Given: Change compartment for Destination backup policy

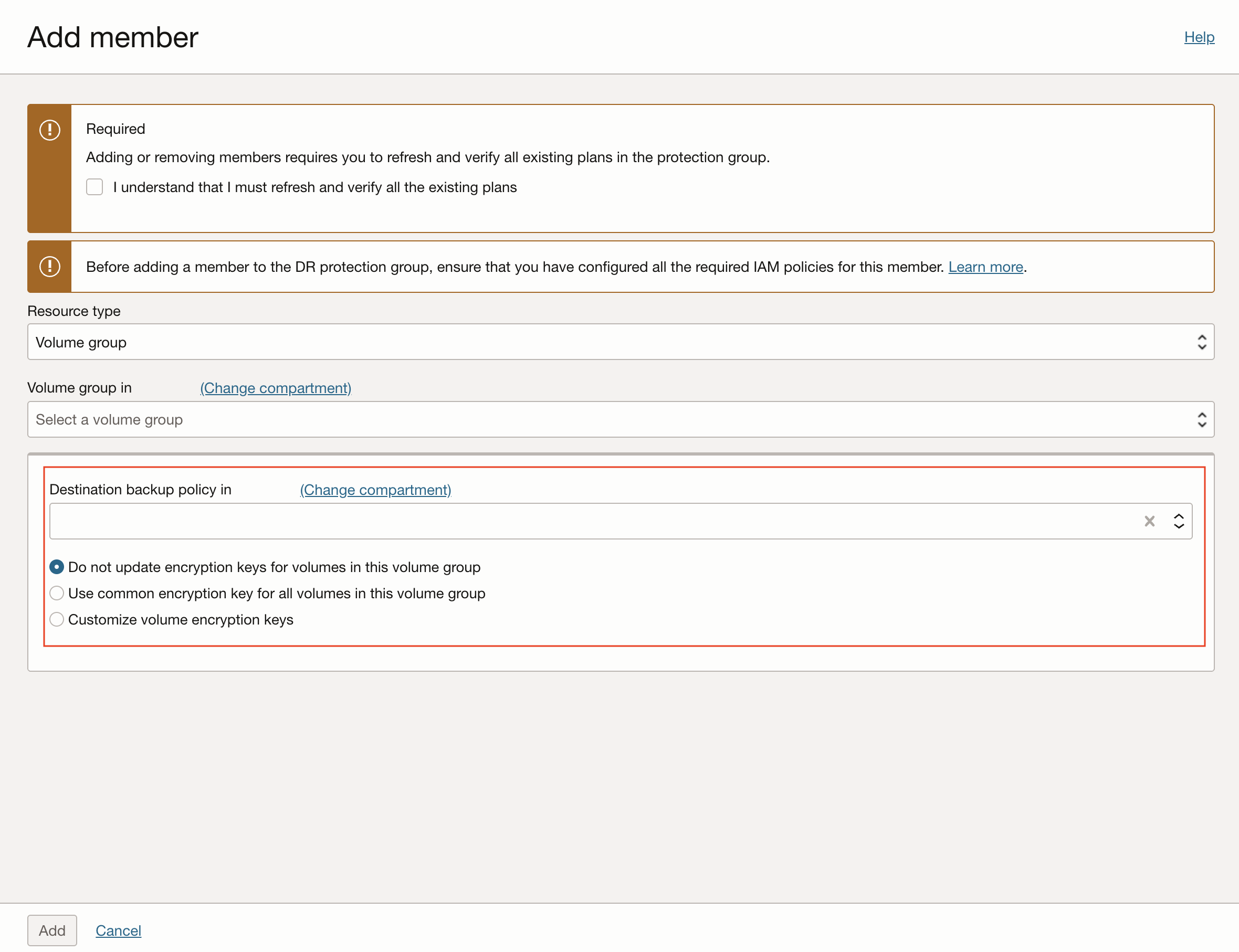Looking at the screenshot, I should click(x=375, y=490).
